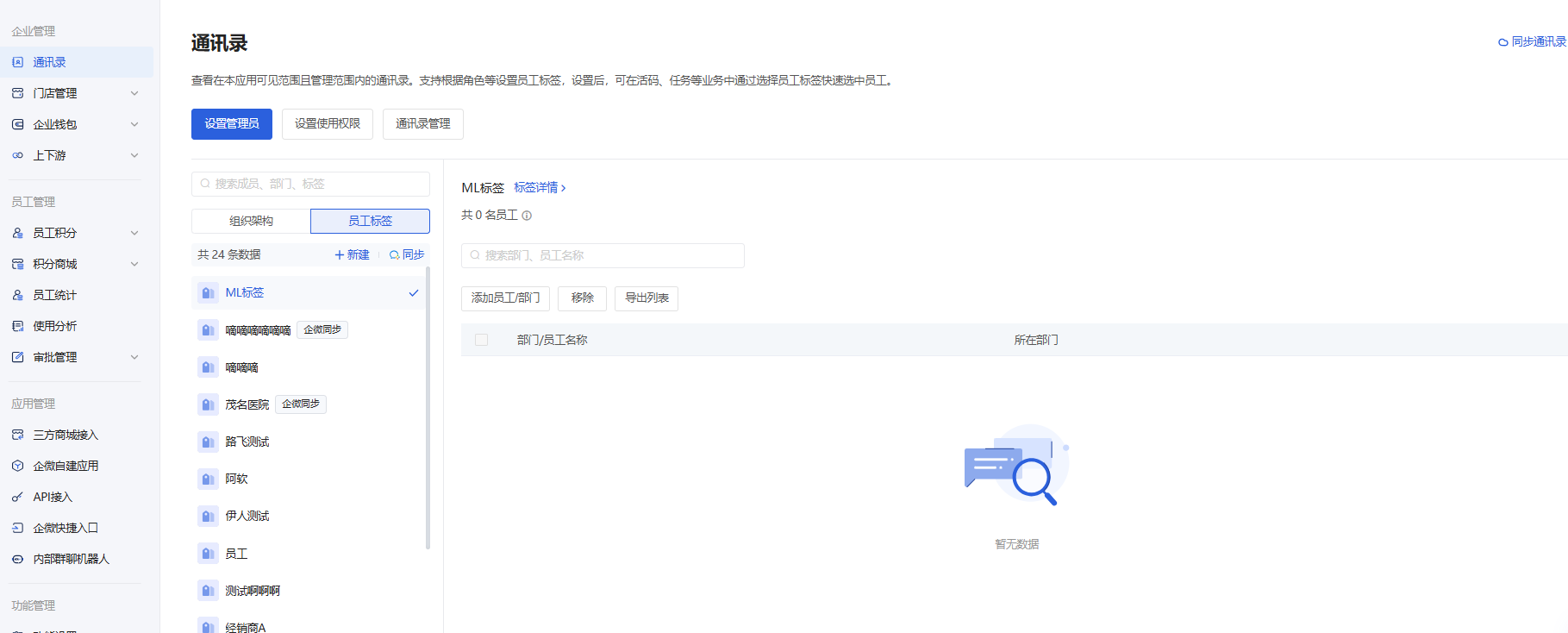
Task: Switch to the 组织架构 tab
Action: point(251,221)
